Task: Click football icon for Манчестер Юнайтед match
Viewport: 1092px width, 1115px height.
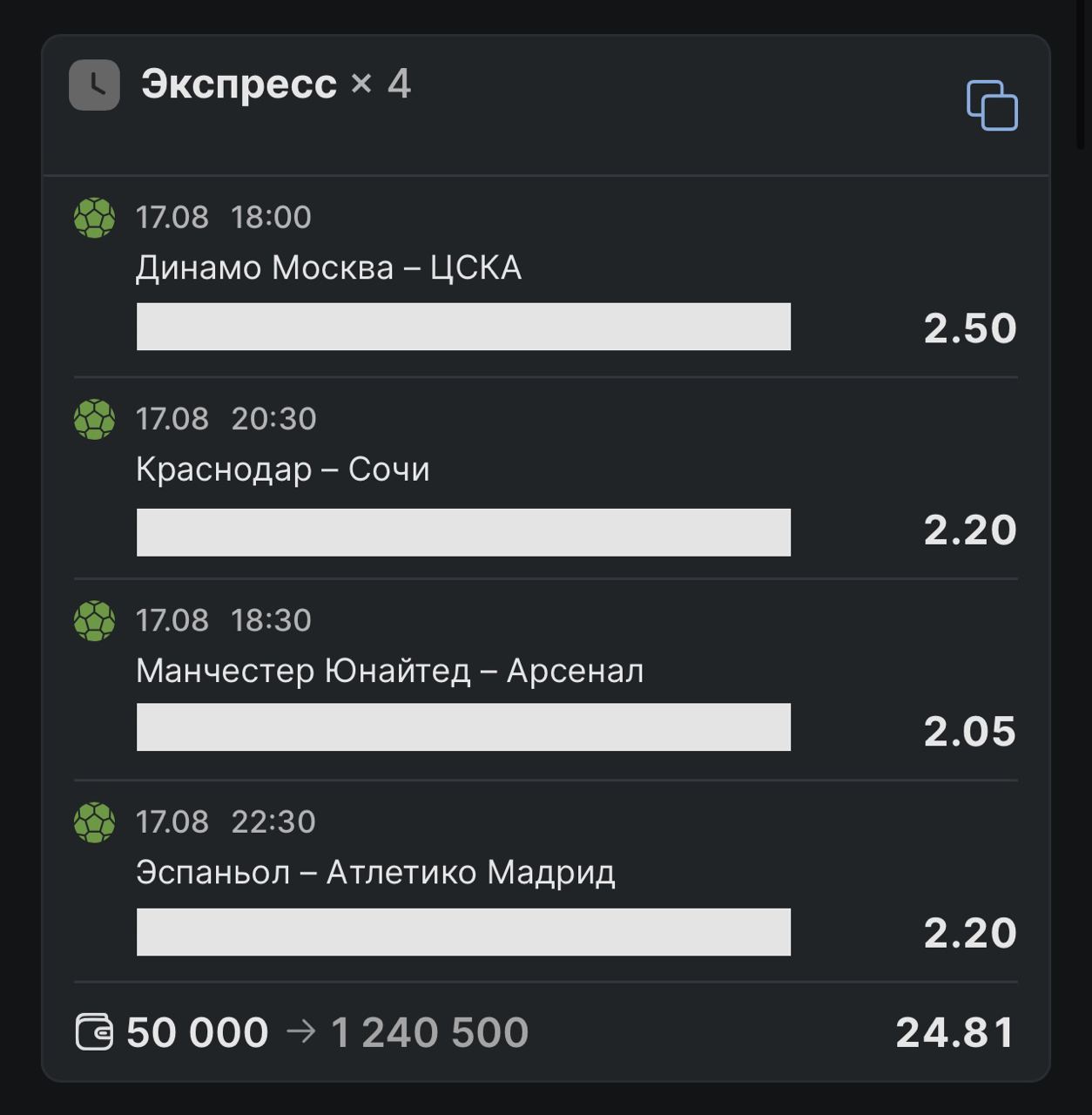Action: click(x=94, y=621)
